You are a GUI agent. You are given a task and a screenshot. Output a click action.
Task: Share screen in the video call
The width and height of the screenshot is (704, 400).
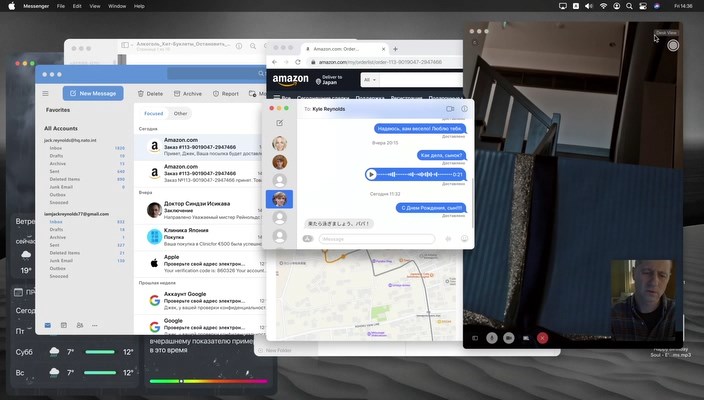(x=526, y=338)
